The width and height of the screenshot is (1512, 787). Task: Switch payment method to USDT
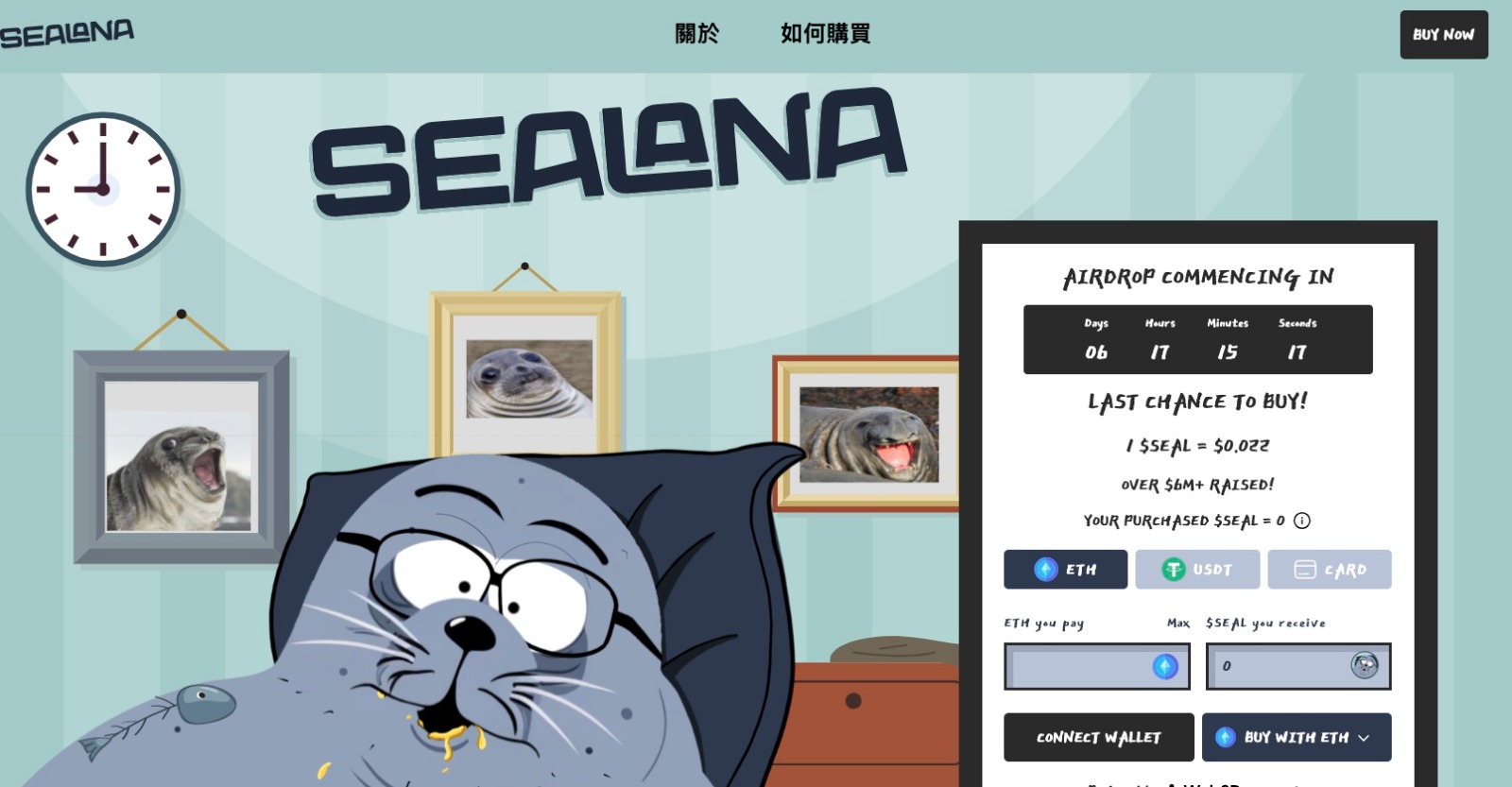[1197, 570]
